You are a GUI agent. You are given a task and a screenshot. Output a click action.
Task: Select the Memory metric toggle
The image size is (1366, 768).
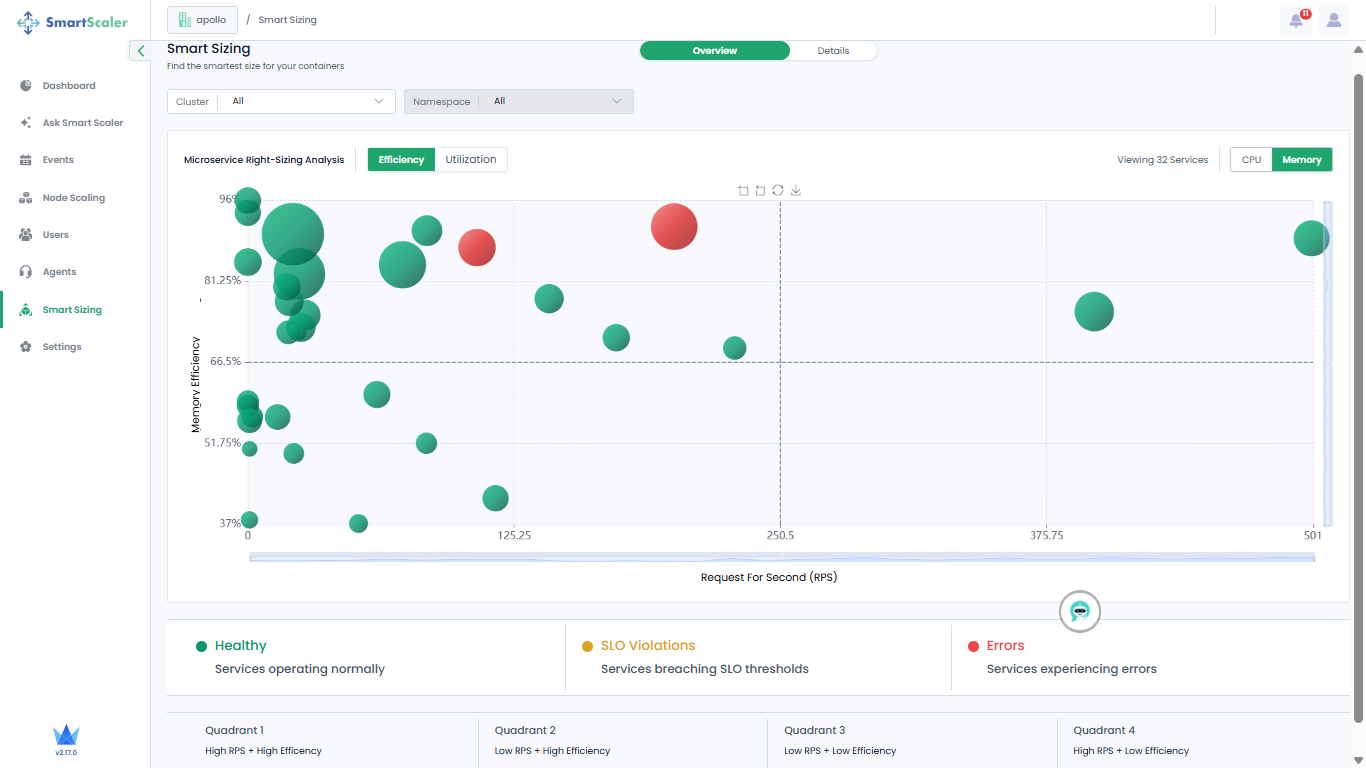tap(1301, 160)
